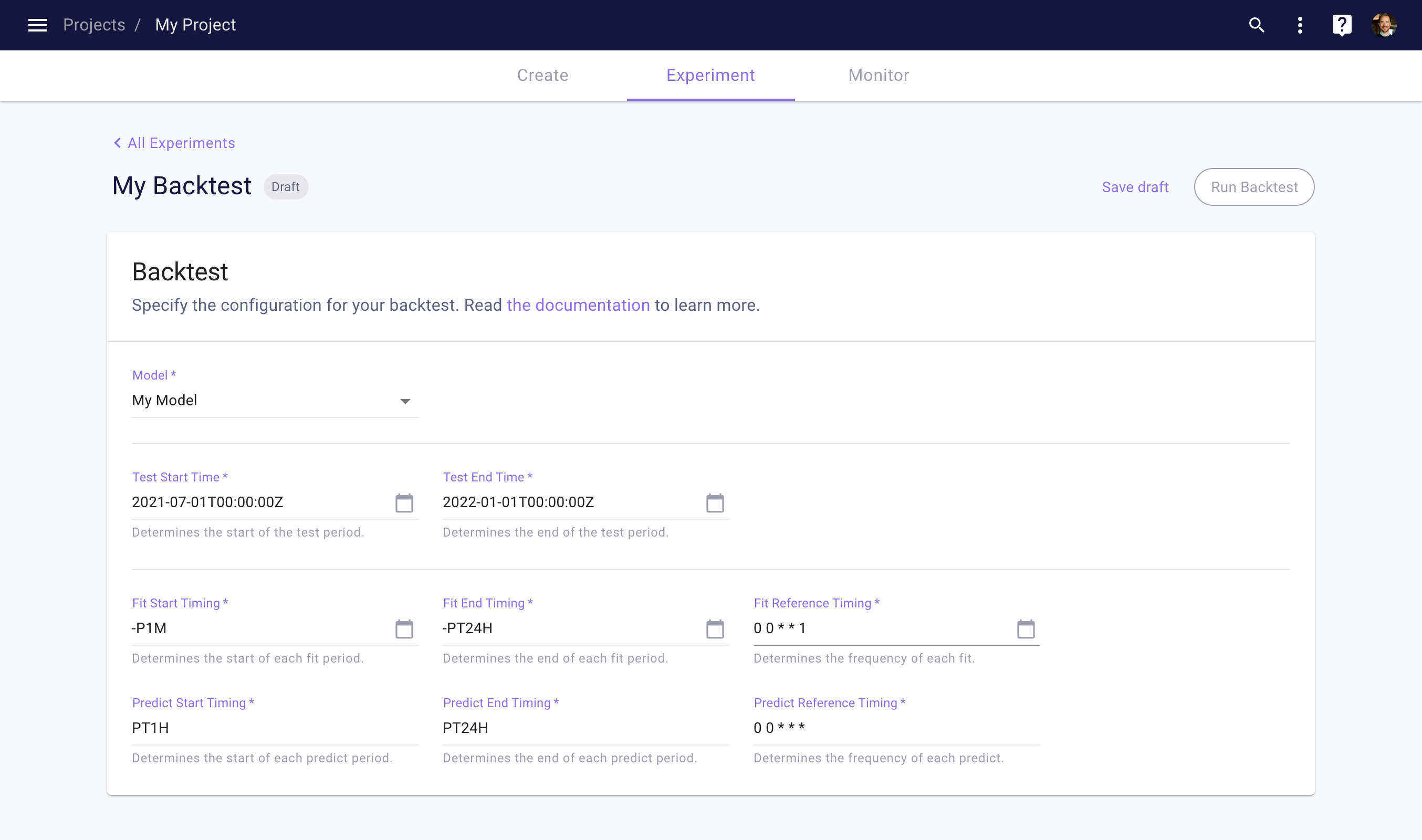Click the Predict Start Timing field
This screenshot has width=1422, height=840.
pos(275,728)
